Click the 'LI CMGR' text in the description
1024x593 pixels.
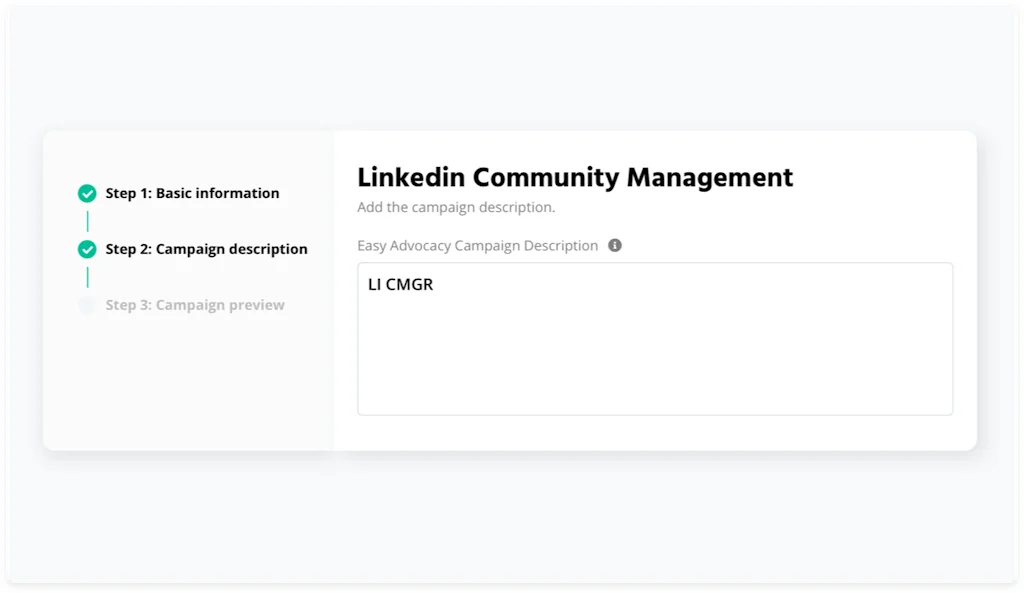[400, 285]
